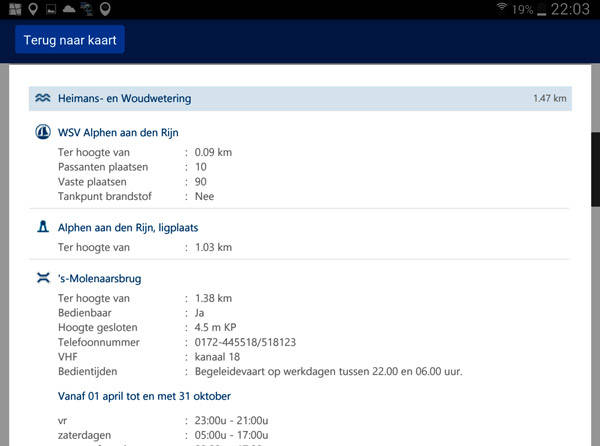The width and height of the screenshot is (600, 446).
Task: Tap the Wi-Fi icon in status bar
Action: click(x=500, y=9)
